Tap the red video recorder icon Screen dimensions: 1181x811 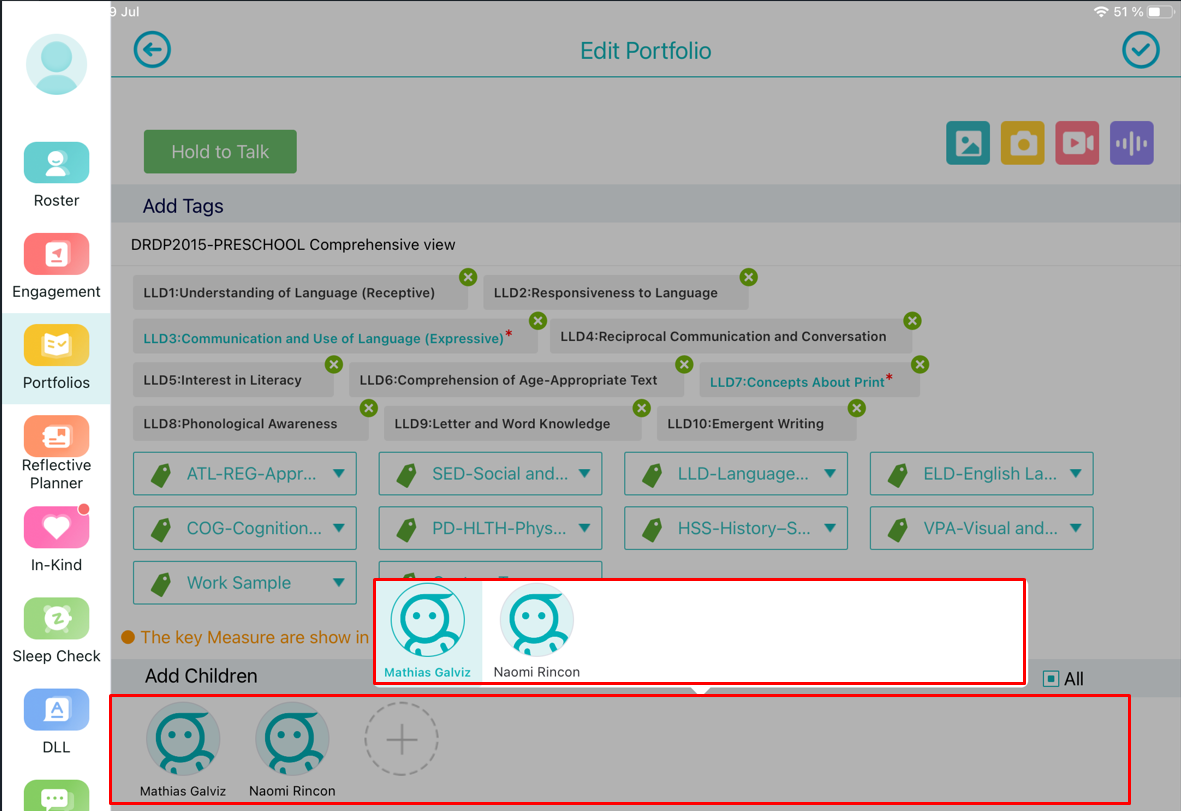coord(1077,143)
